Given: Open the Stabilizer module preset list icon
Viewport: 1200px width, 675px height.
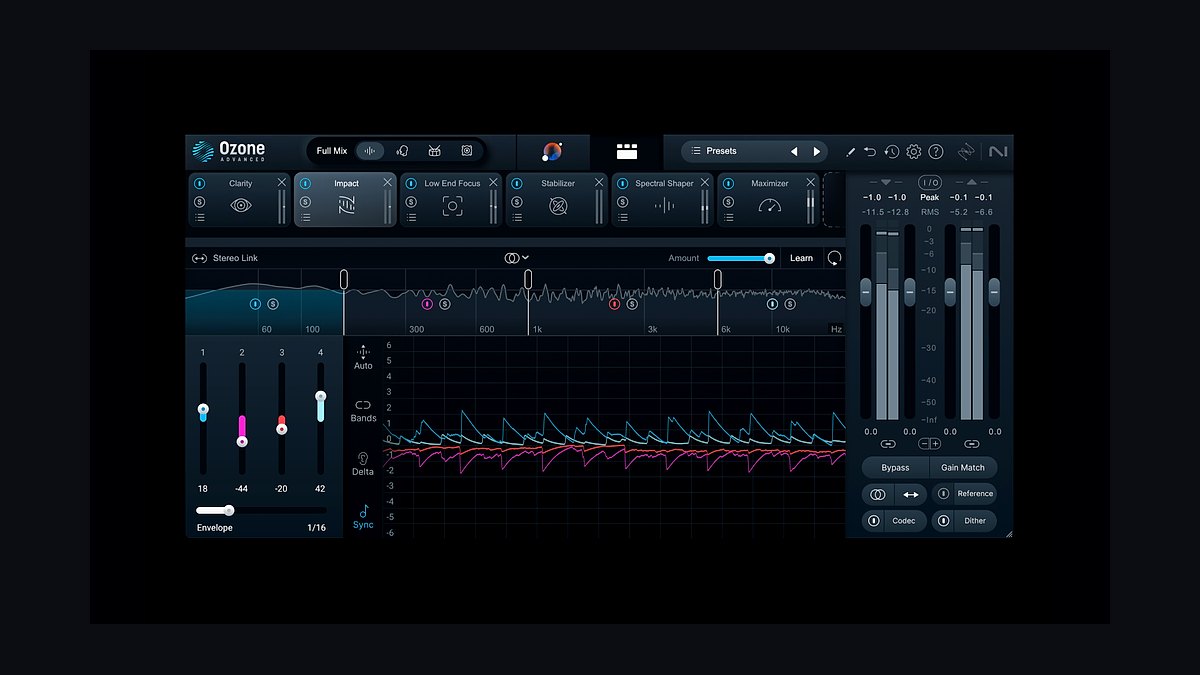Looking at the screenshot, I should (517, 217).
